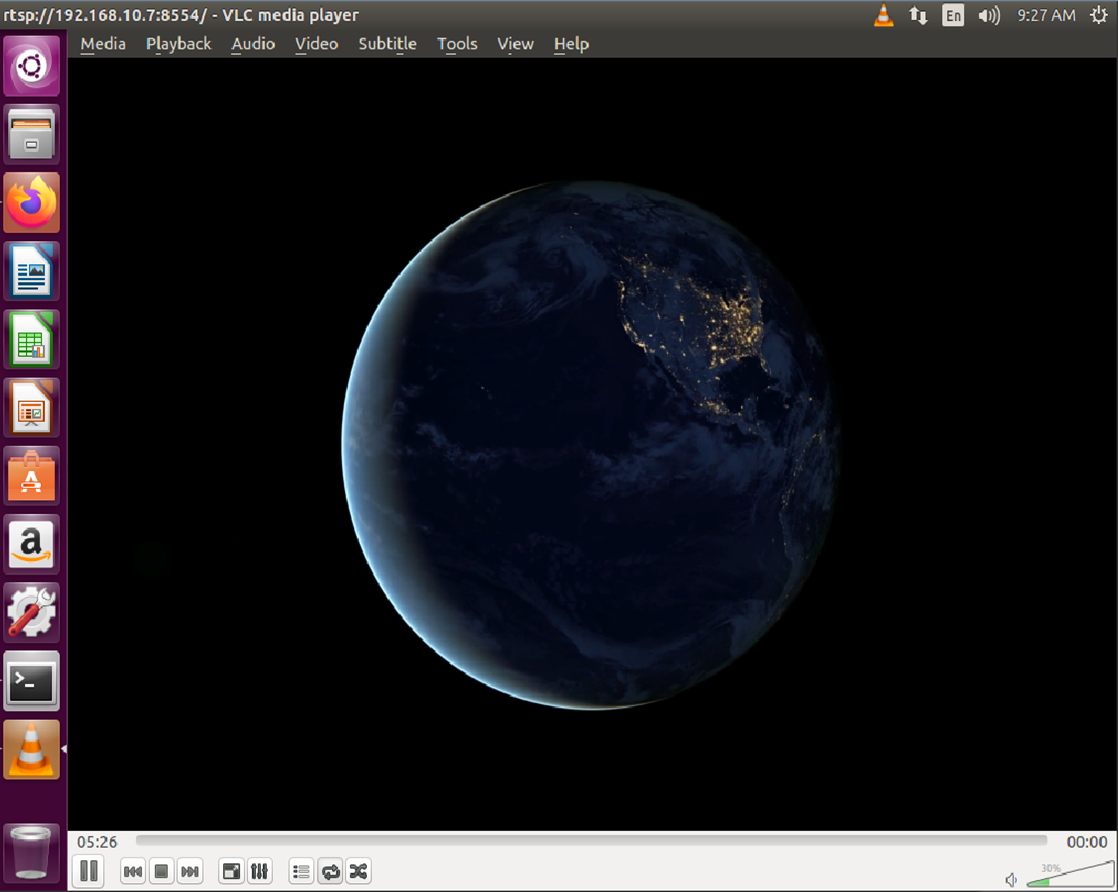This screenshot has width=1118, height=892.
Task: Stop playback with the stop button
Action: point(161,871)
